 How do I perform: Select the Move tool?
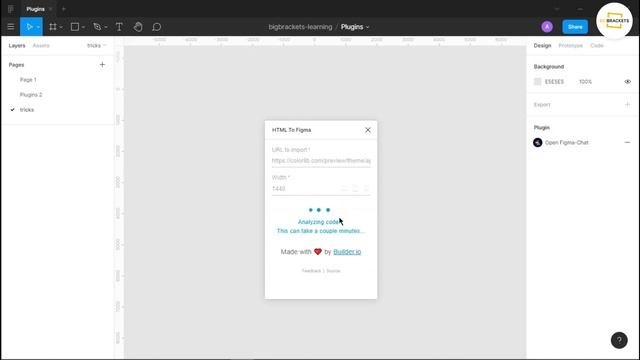click(29, 27)
